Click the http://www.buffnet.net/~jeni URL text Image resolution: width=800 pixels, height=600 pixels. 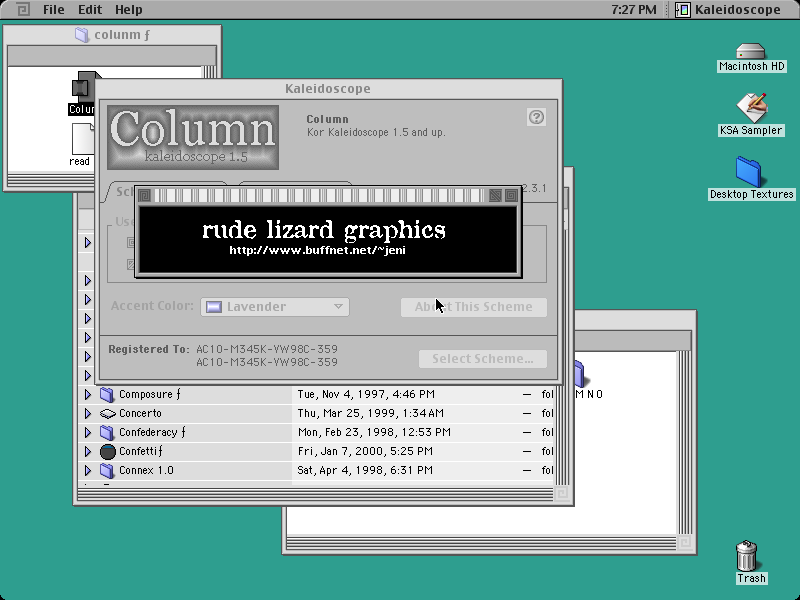pos(317,250)
